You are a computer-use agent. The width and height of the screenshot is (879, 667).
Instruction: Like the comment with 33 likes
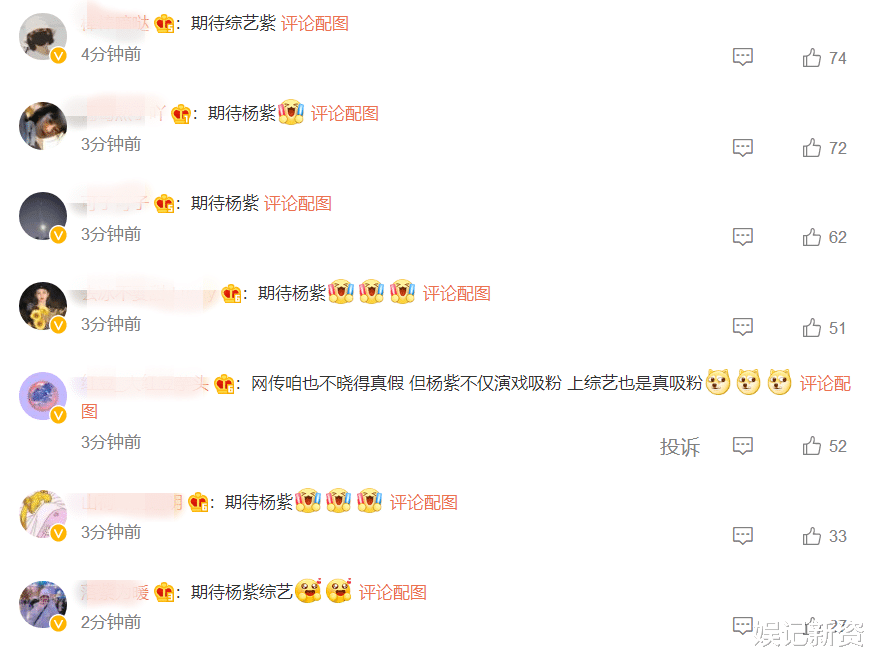pyautogui.click(x=811, y=536)
